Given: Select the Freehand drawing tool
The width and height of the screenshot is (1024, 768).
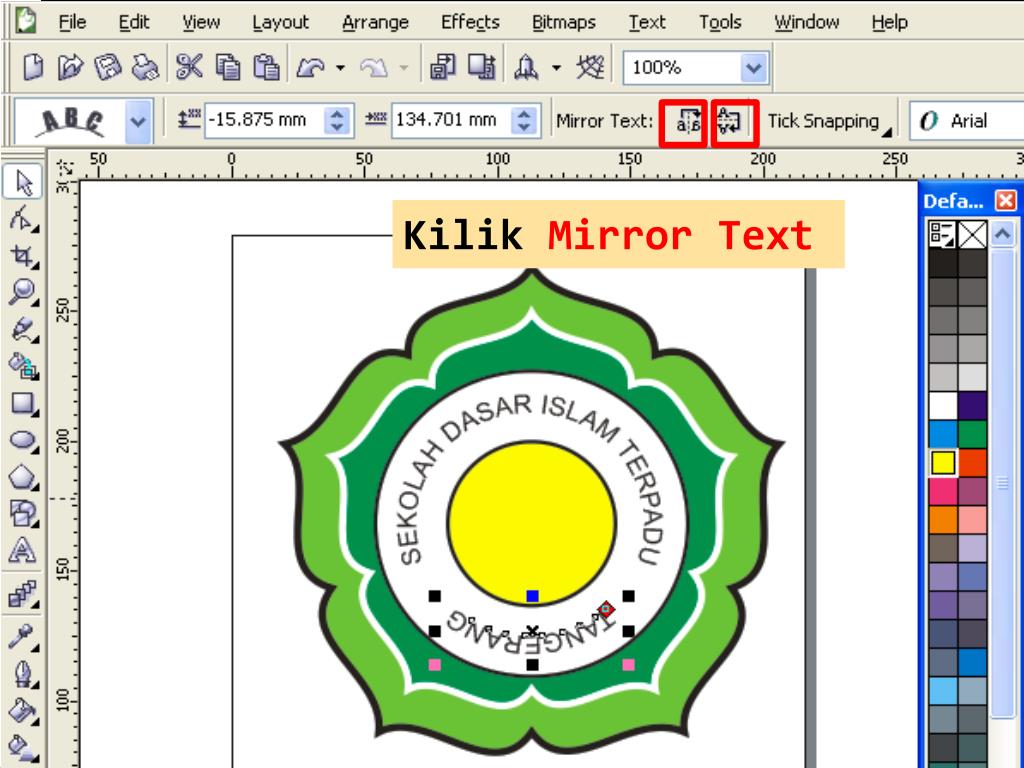Looking at the screenshot, I should (23, 329).
